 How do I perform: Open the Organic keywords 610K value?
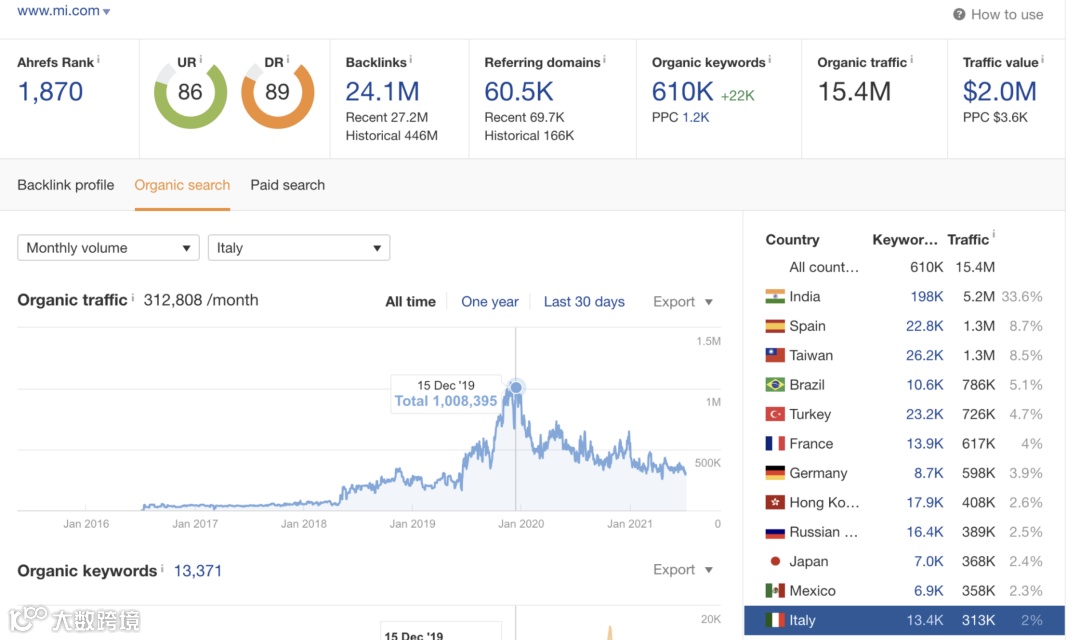(683, 92)
